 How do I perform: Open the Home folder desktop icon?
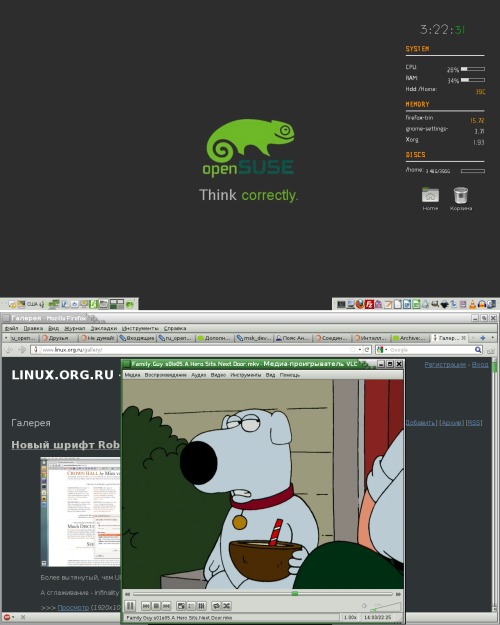coord(430,199)
